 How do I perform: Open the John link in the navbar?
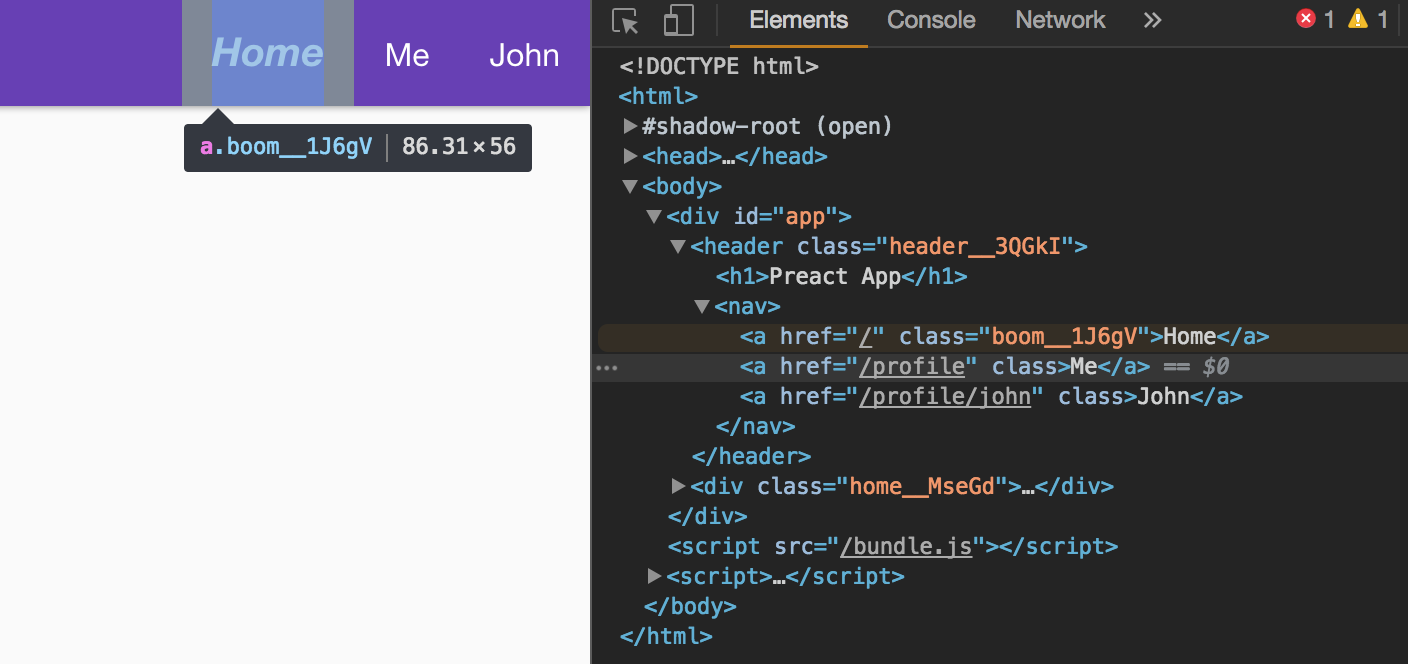tap(524, 54)
